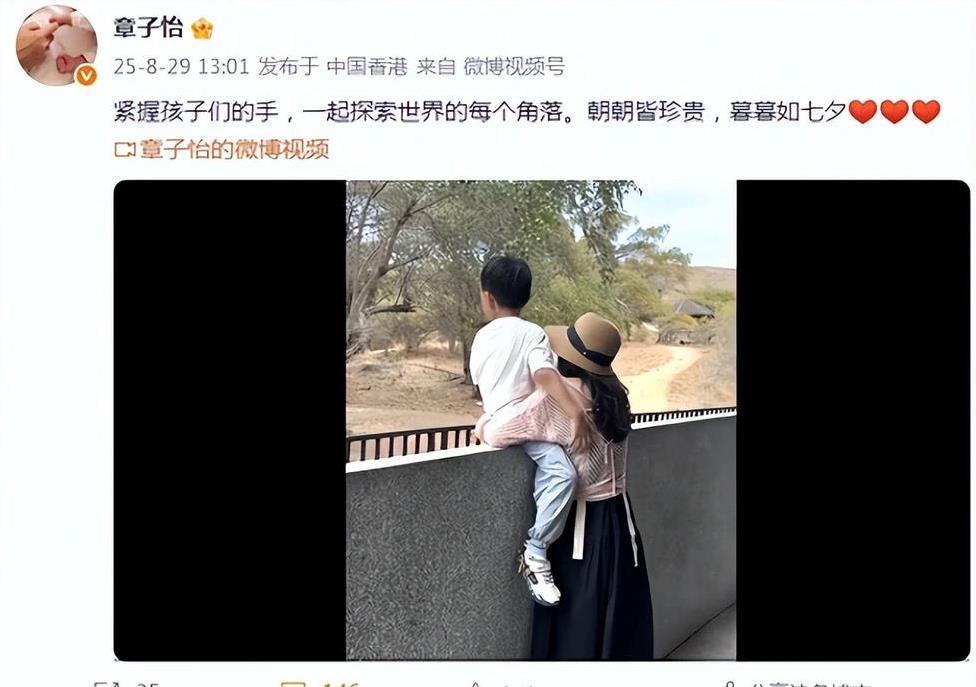
Task: Click the 微博视频号 source link
Action: 514,66
